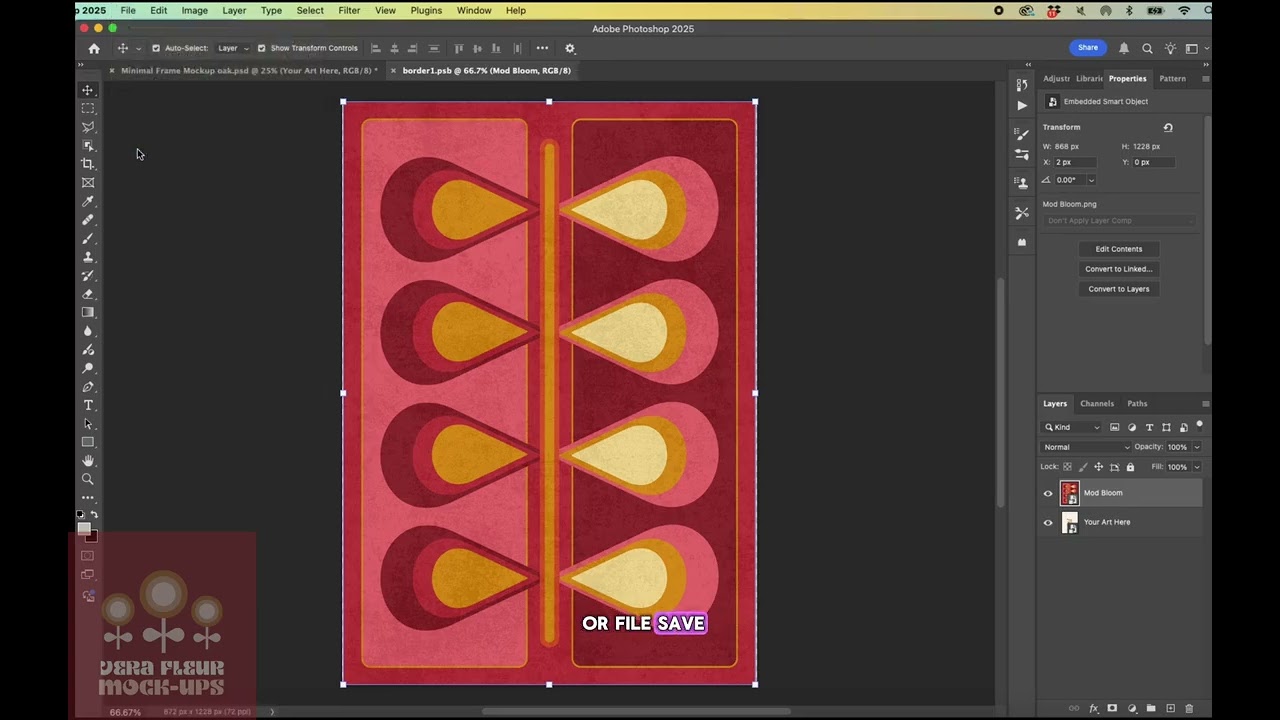Switch to the Channels tab
This screenshot has width=1280, height=720.
tap(1097, 404)
